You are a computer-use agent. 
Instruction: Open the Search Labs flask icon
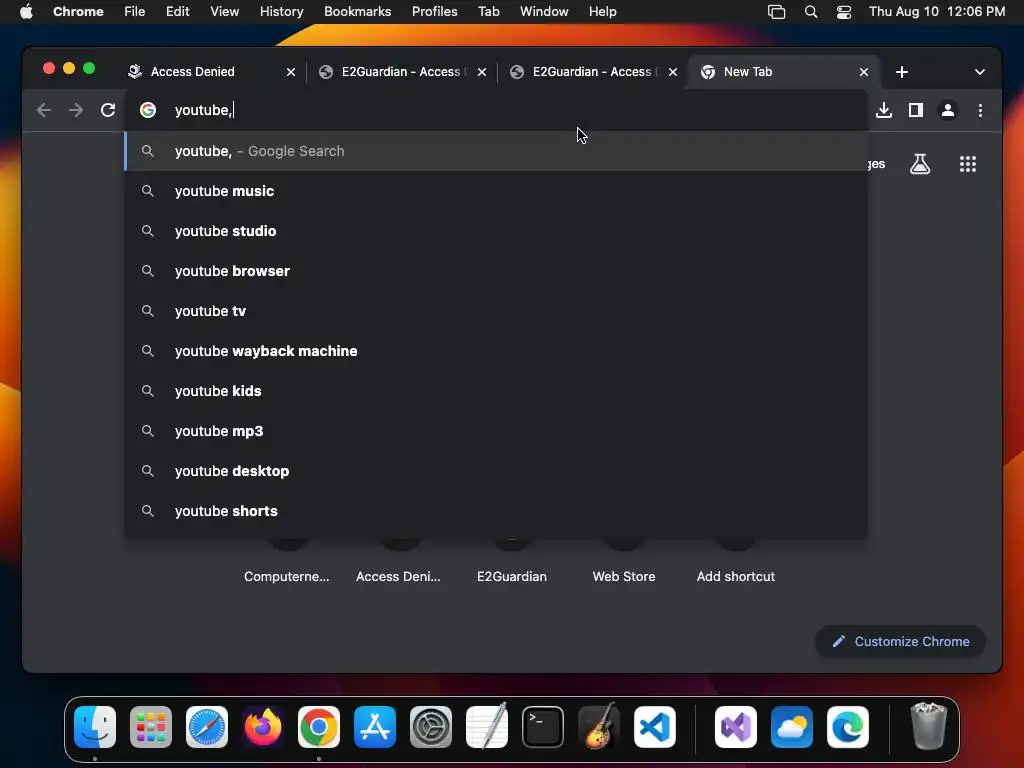[x=920, y=164]
